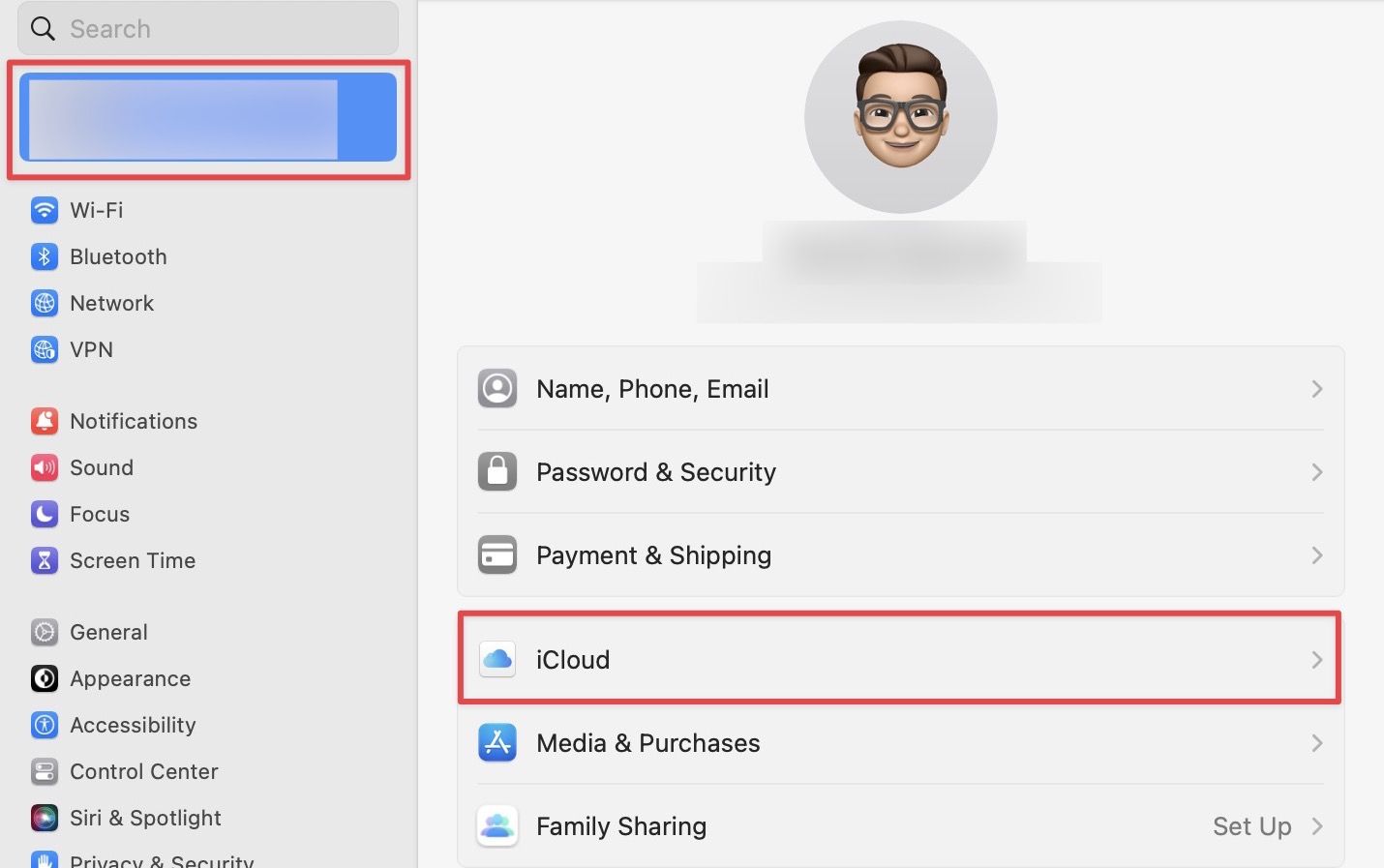The image size is (1384, 868).
Task: Click inside the Search field
Action: 207,28
